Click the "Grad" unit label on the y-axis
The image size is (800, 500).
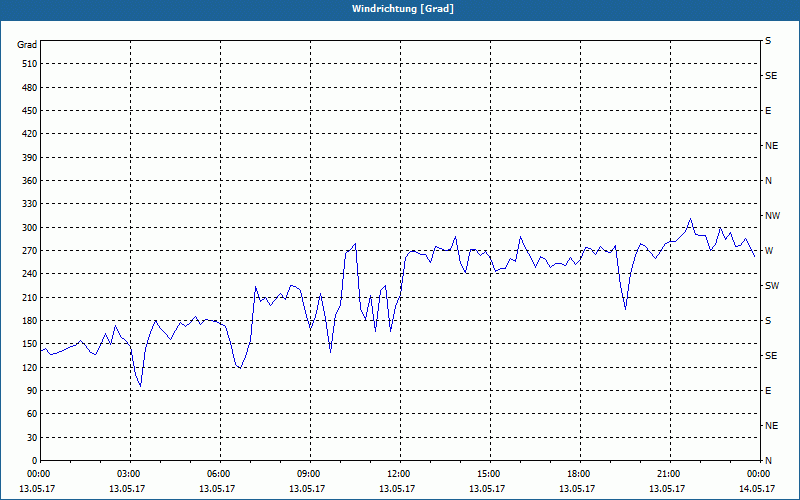[27, 45]
